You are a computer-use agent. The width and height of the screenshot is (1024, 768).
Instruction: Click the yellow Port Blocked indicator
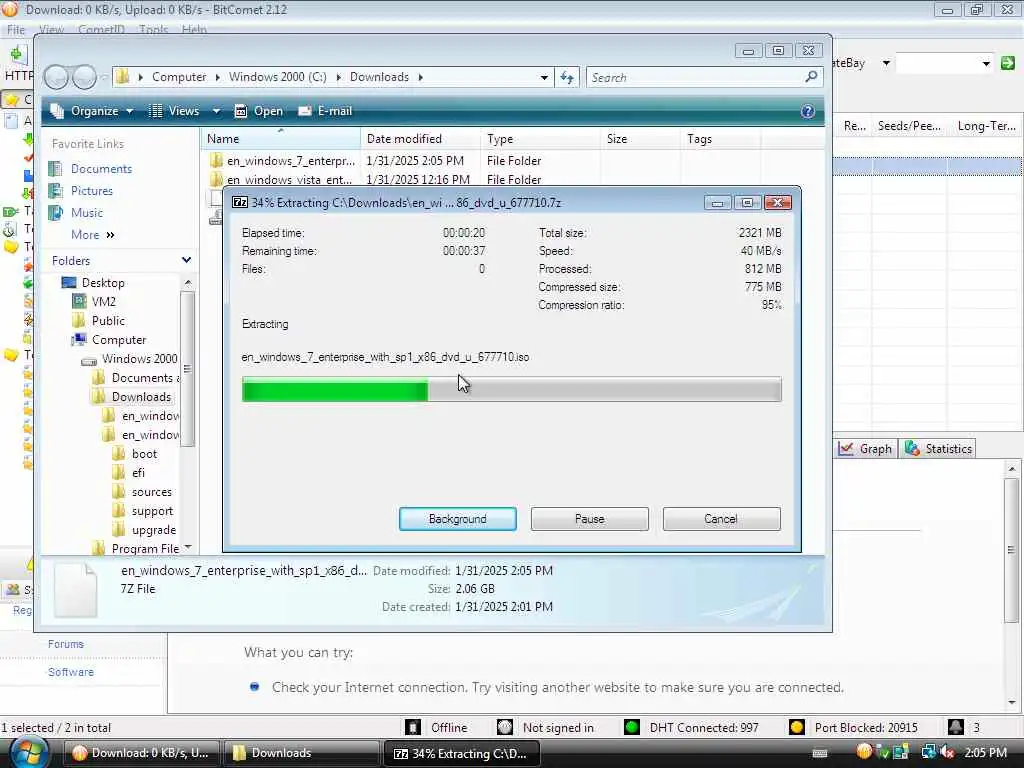(x=797, y=728)
